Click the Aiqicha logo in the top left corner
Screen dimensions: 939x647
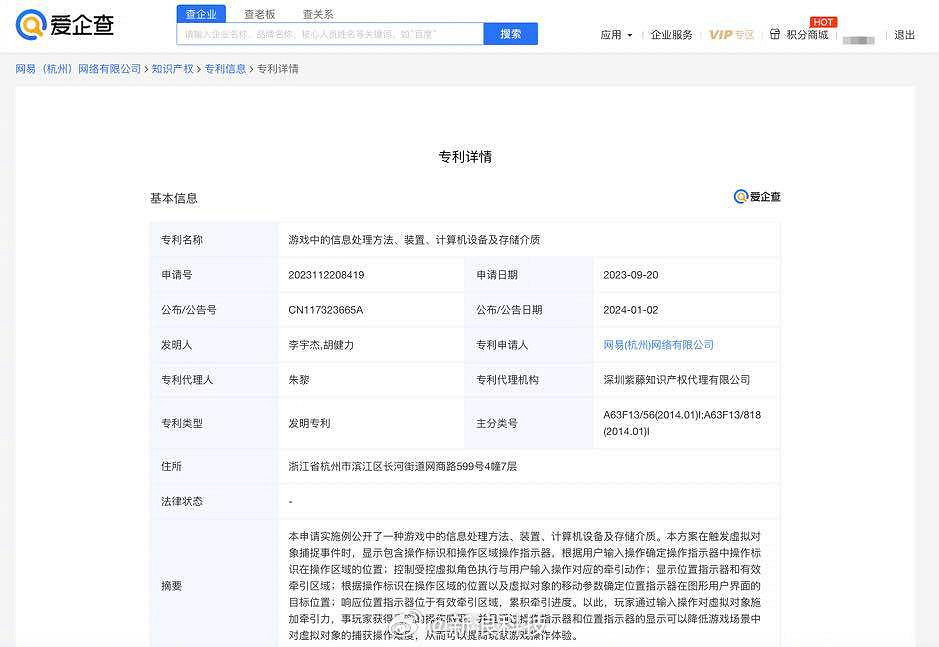(x=63, y=26)
